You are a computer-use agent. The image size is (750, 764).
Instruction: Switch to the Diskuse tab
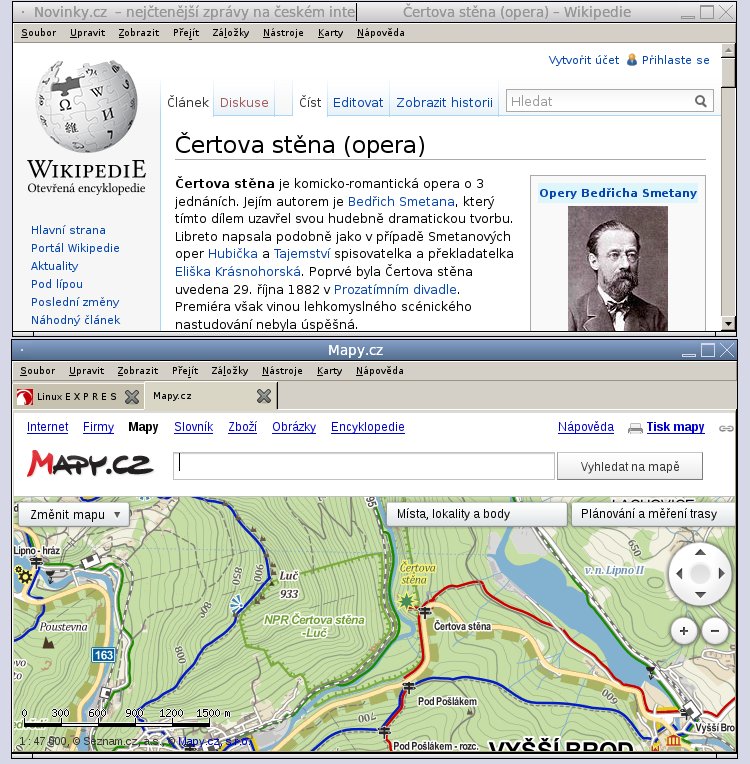point(244,102)
